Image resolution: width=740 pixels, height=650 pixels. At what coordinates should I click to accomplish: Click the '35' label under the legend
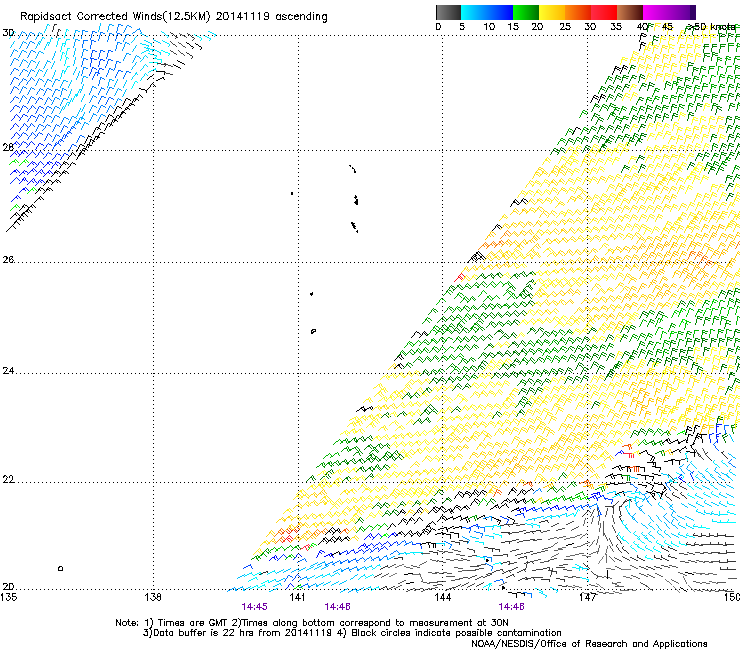tap(616, 27)
